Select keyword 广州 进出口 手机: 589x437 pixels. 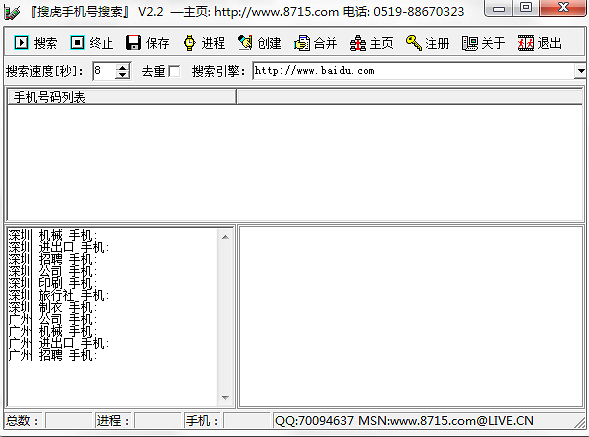[59, 343]
